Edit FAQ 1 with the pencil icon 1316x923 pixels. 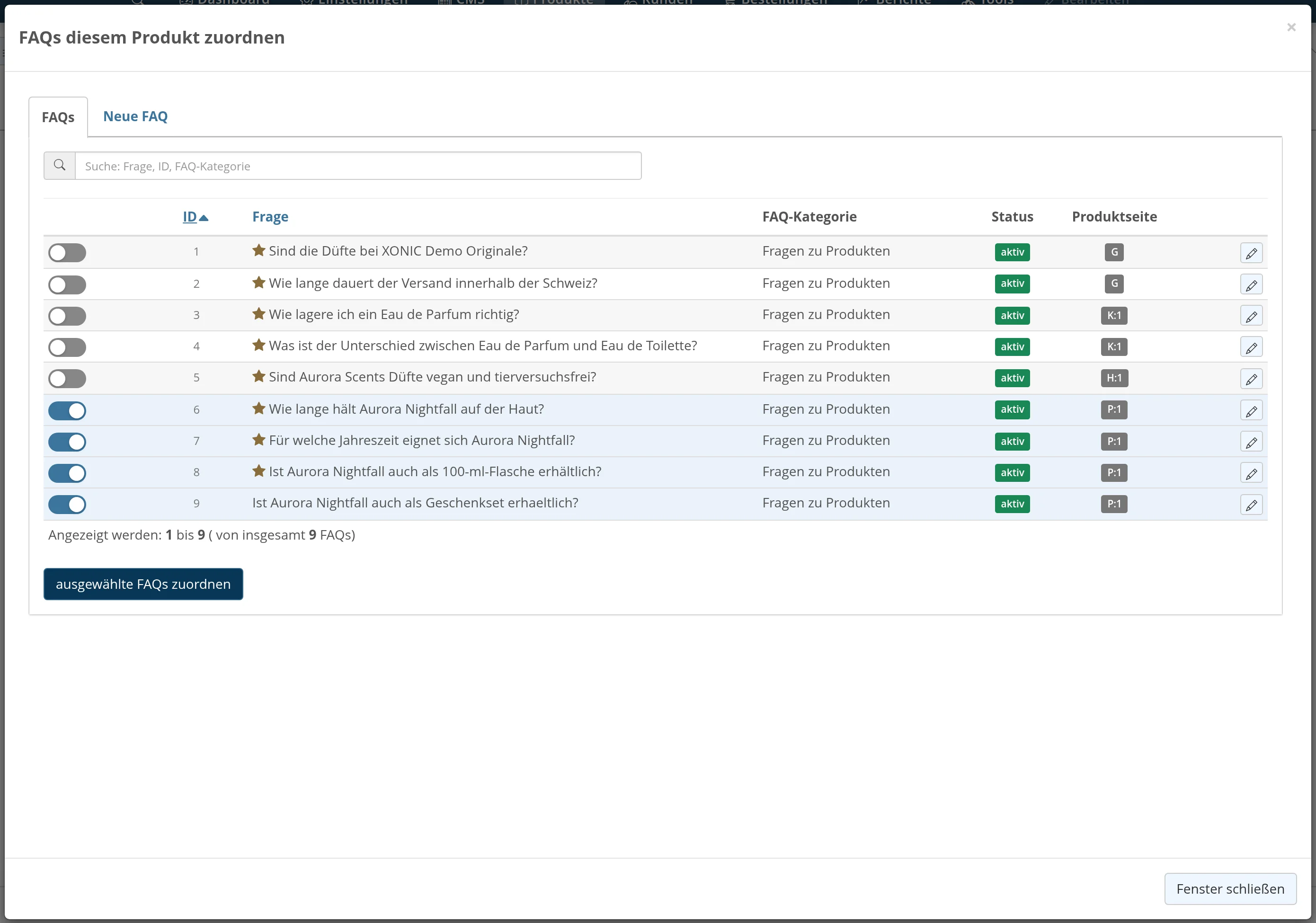coord(1251,253)
